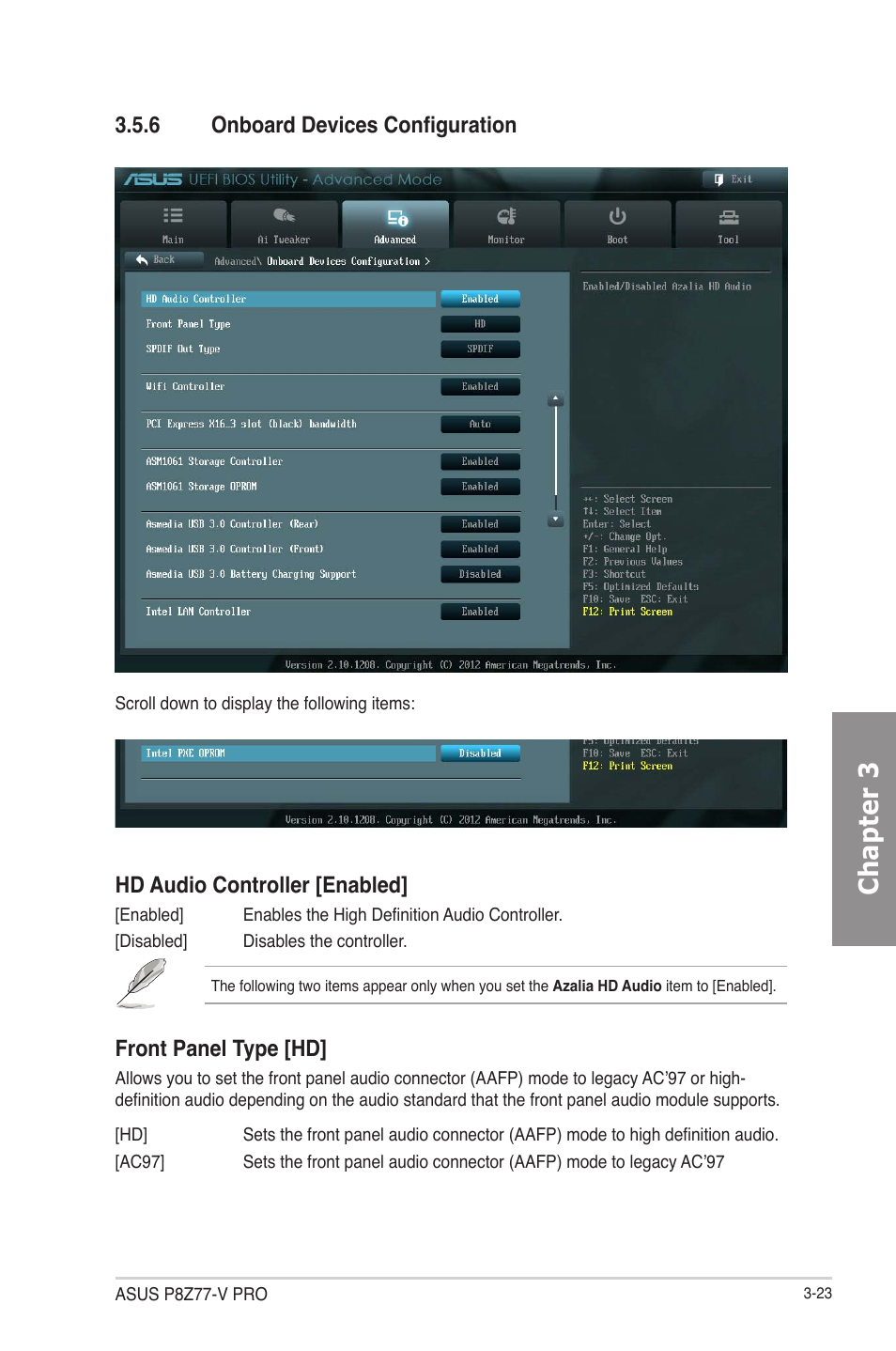Viewport: 896px width, 1351px height.
Task: Click F12: Print Screen in first screenshot
Action: pyautogui.click(x=627, y=612)
